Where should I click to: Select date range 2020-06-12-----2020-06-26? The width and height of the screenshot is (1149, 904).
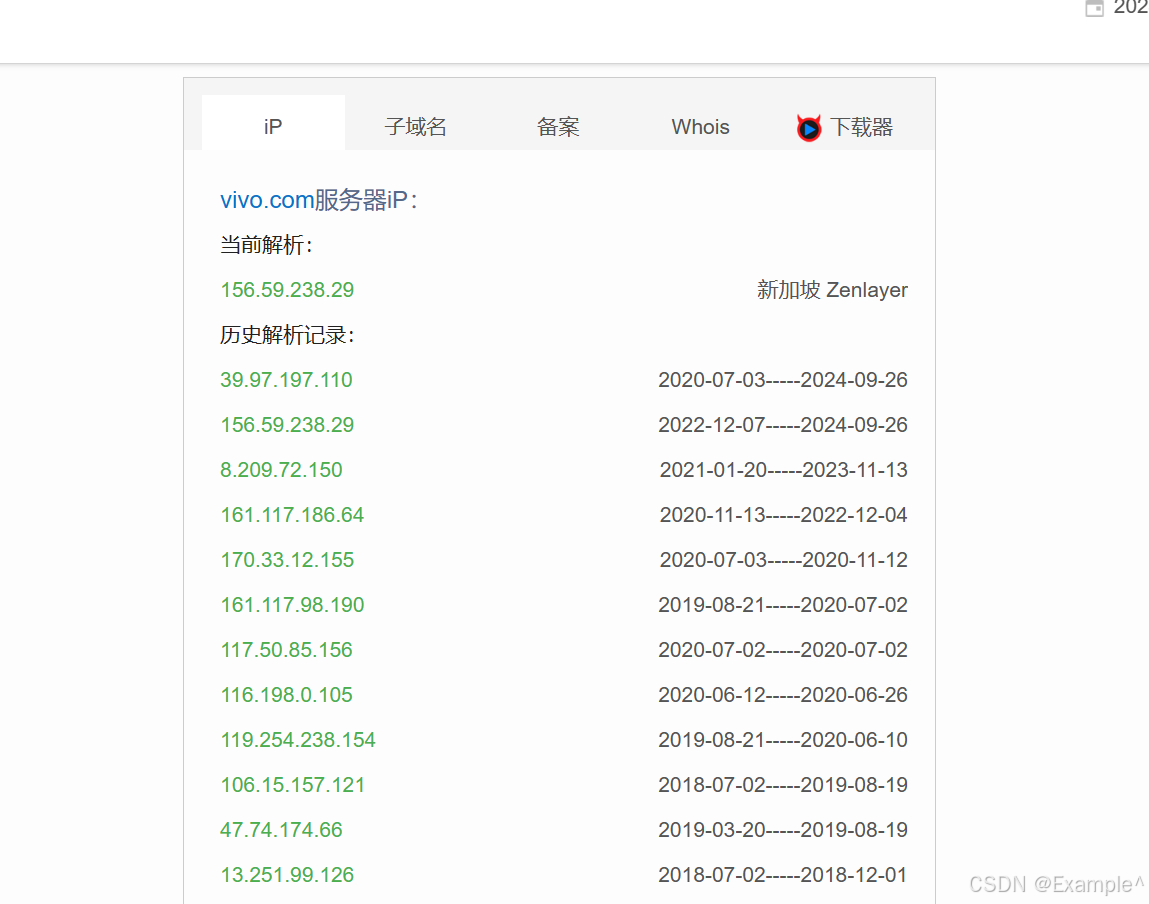pos(783,694)
